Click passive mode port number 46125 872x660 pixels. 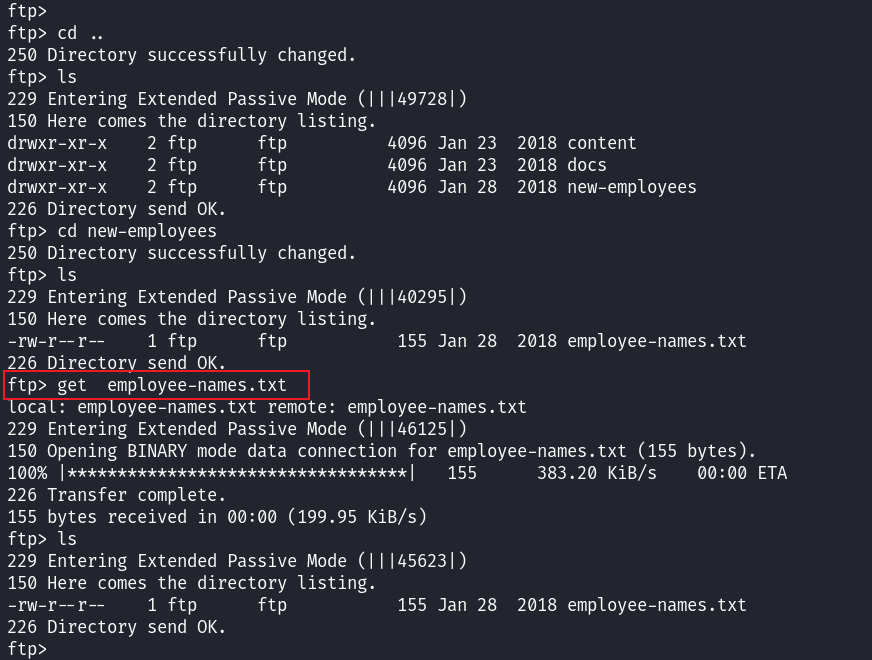pyautogui.click(x=426, y=429)
